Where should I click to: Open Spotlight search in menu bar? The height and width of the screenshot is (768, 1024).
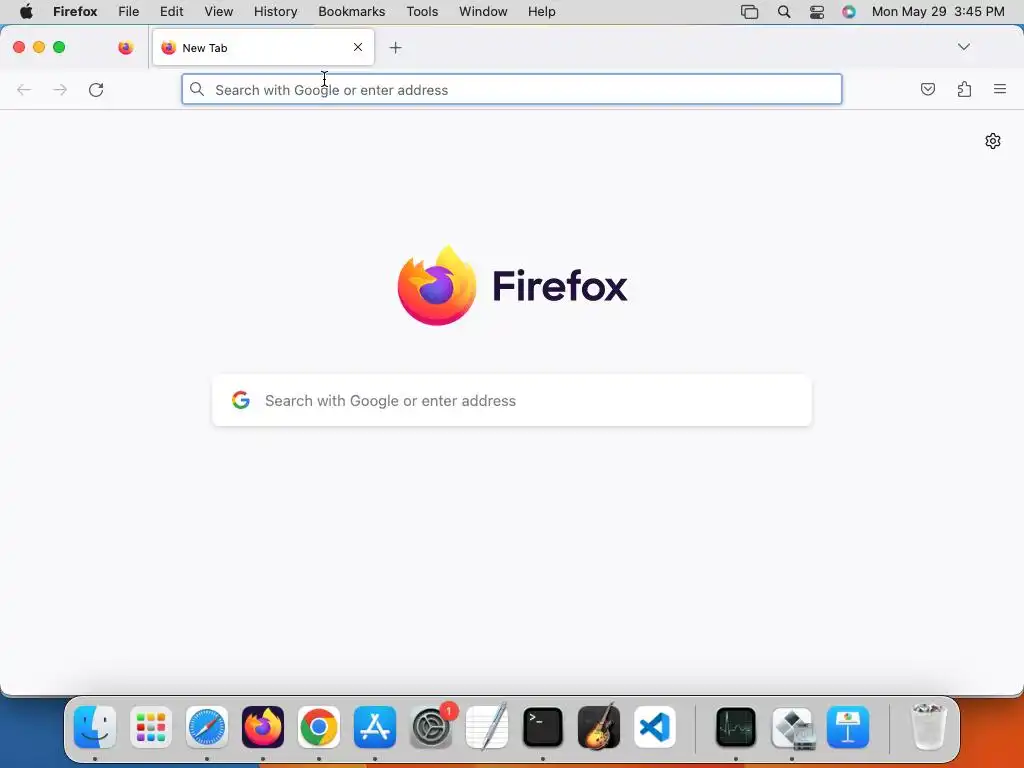784,12
